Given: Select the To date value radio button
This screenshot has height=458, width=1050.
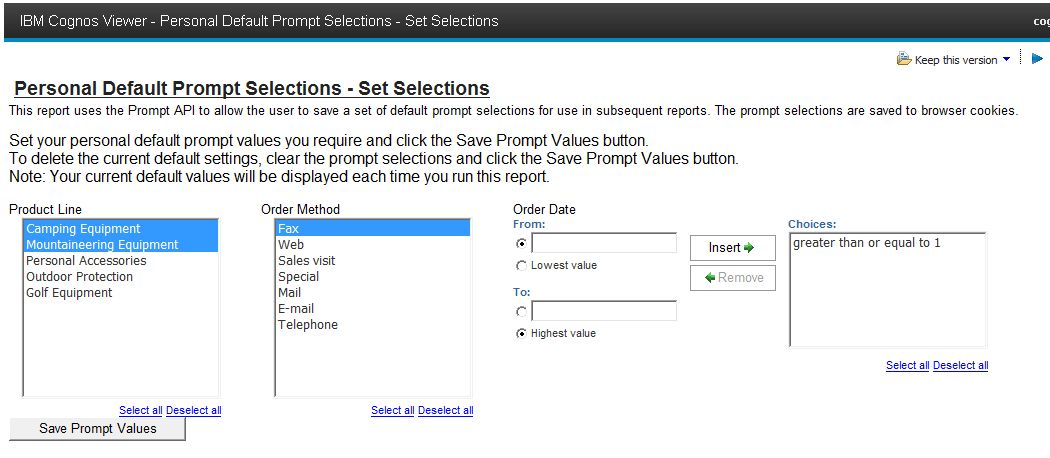Looking at the screenshot, I should click(x=521, y=311).
